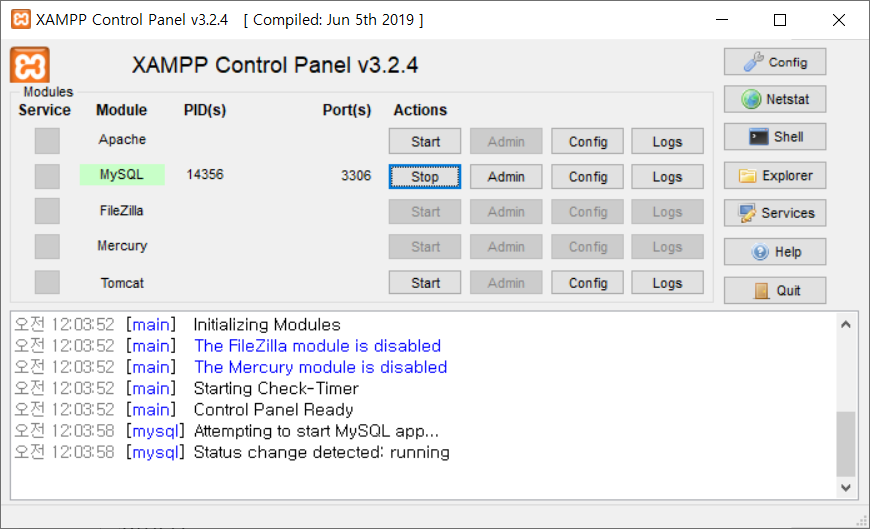Open the Config wrench button at top right
Screen dimensions: 870x529
[x=775, y=62]
